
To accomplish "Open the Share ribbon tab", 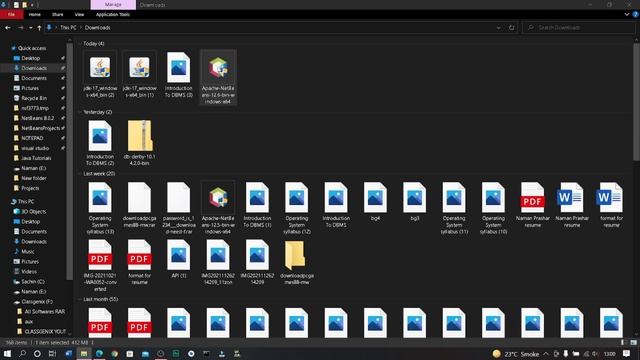I will coord(58,14).
